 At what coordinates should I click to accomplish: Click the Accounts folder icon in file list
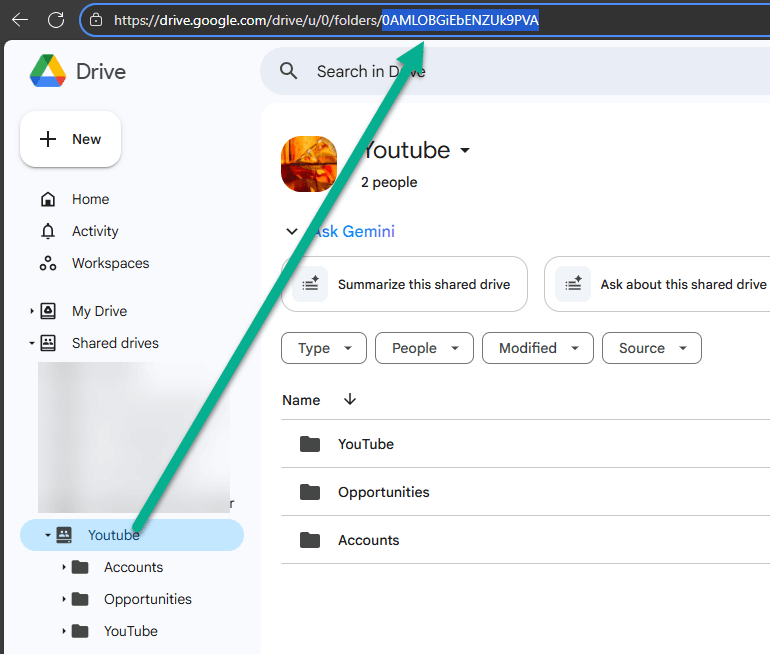310,540
